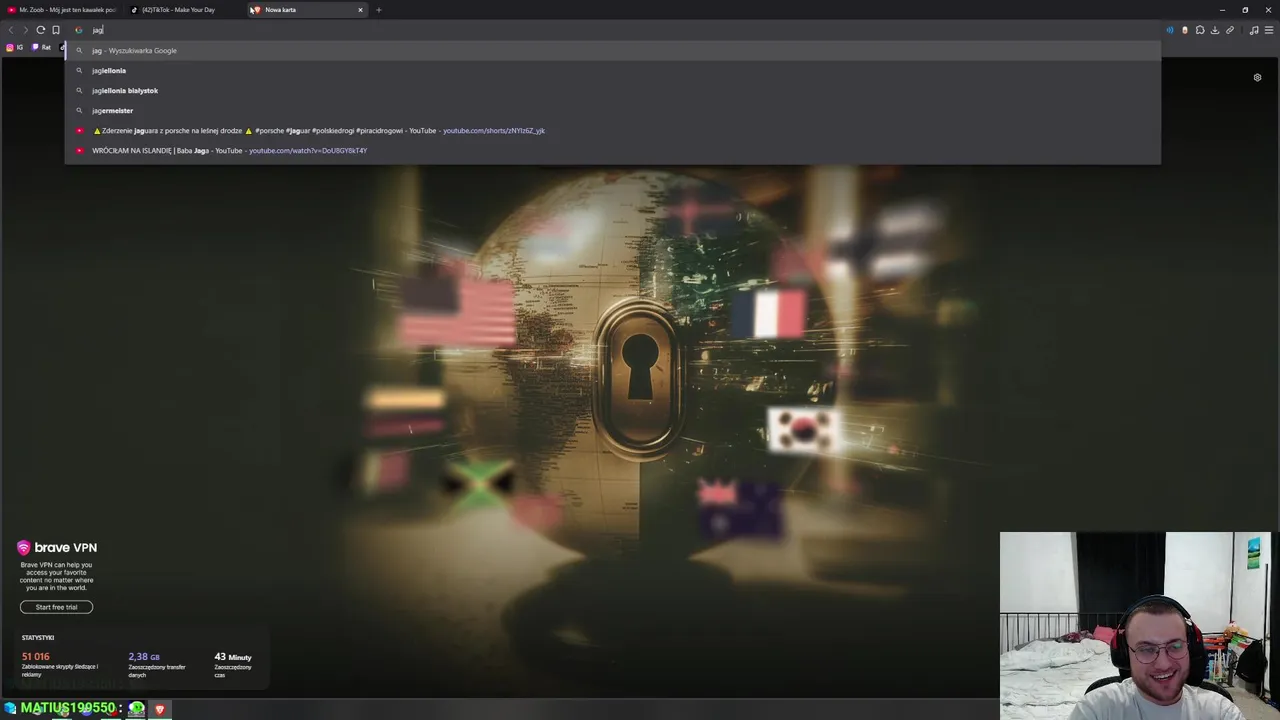Open the green character app in taskbar
This screenshot has width=1280, height=720.
click(x=137, y=709)
